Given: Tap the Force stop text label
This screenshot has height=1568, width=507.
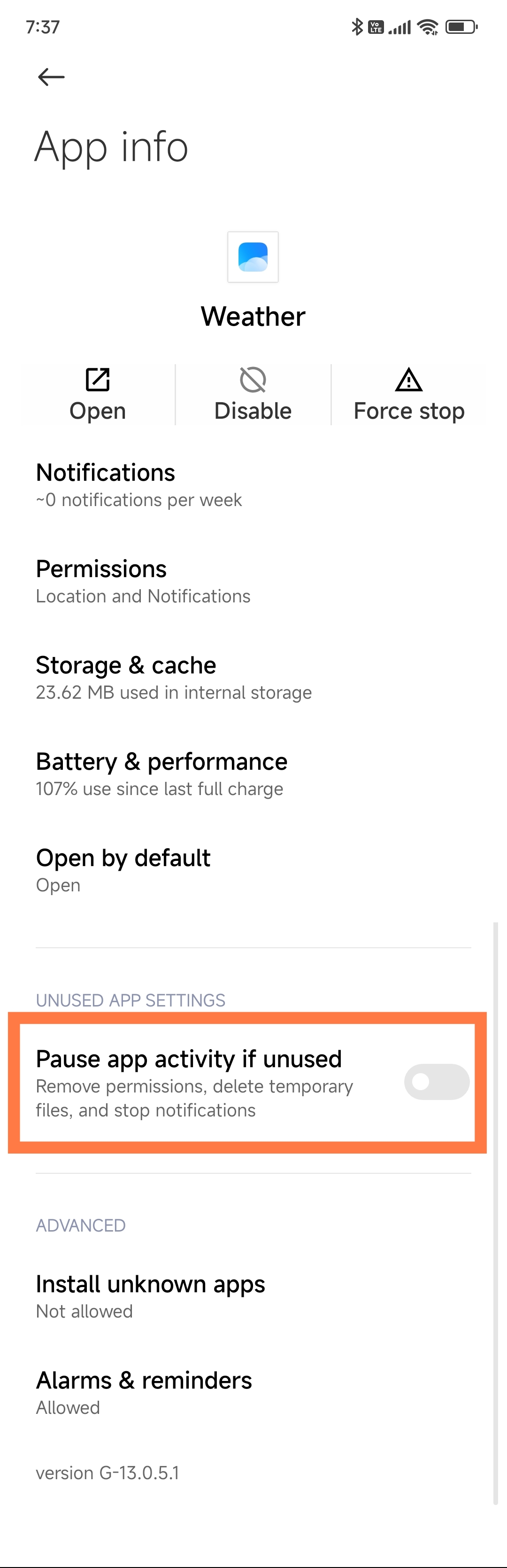Looking at the screenshot, I should point(409,411).
